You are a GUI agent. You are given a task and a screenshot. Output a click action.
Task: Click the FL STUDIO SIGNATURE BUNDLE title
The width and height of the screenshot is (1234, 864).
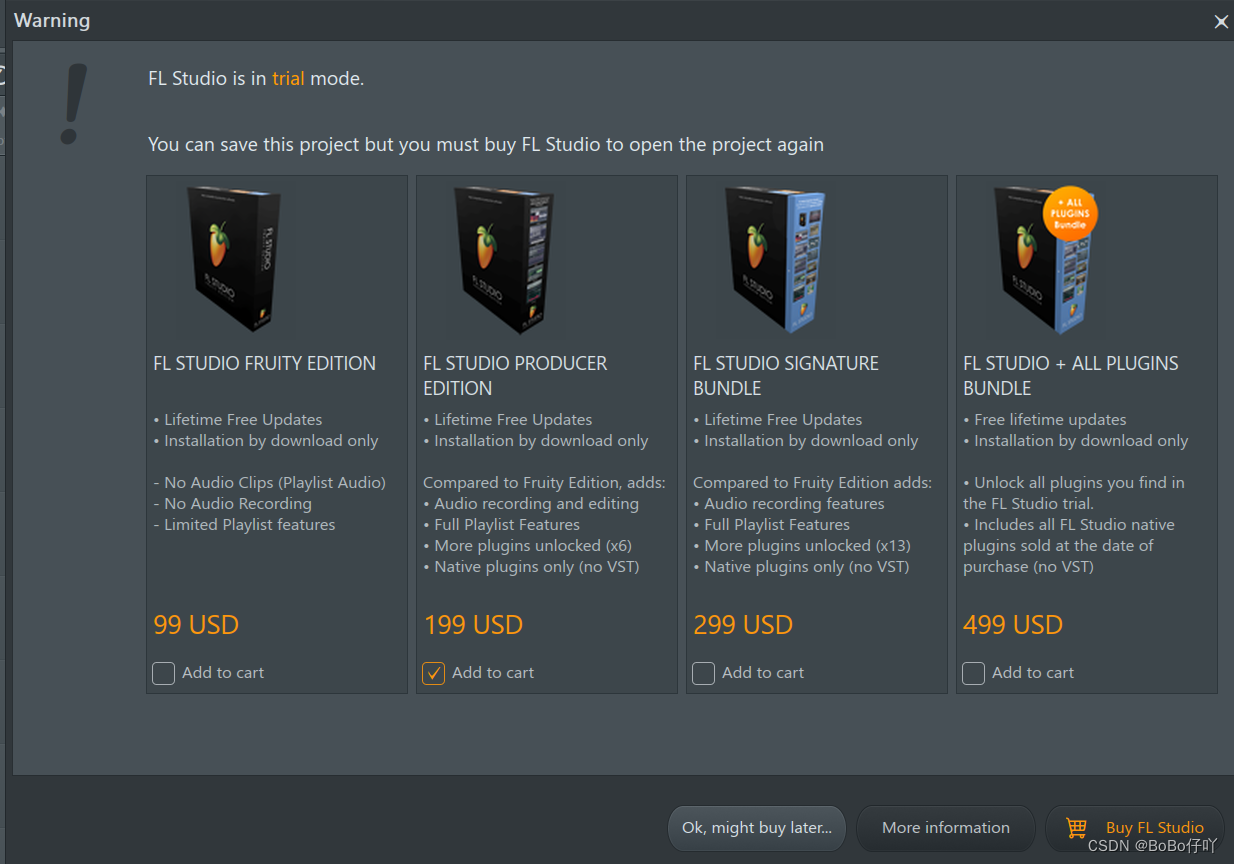pos(786,376)
